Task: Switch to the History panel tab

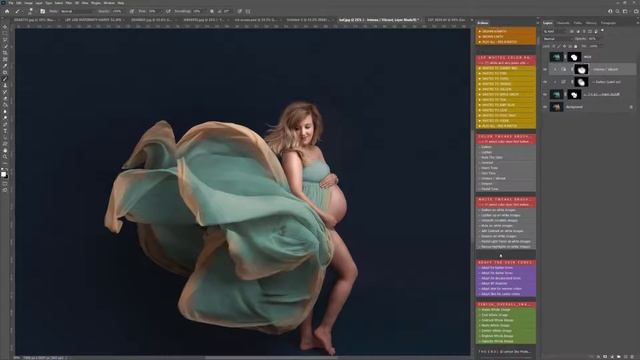Action: coord(591,23)
